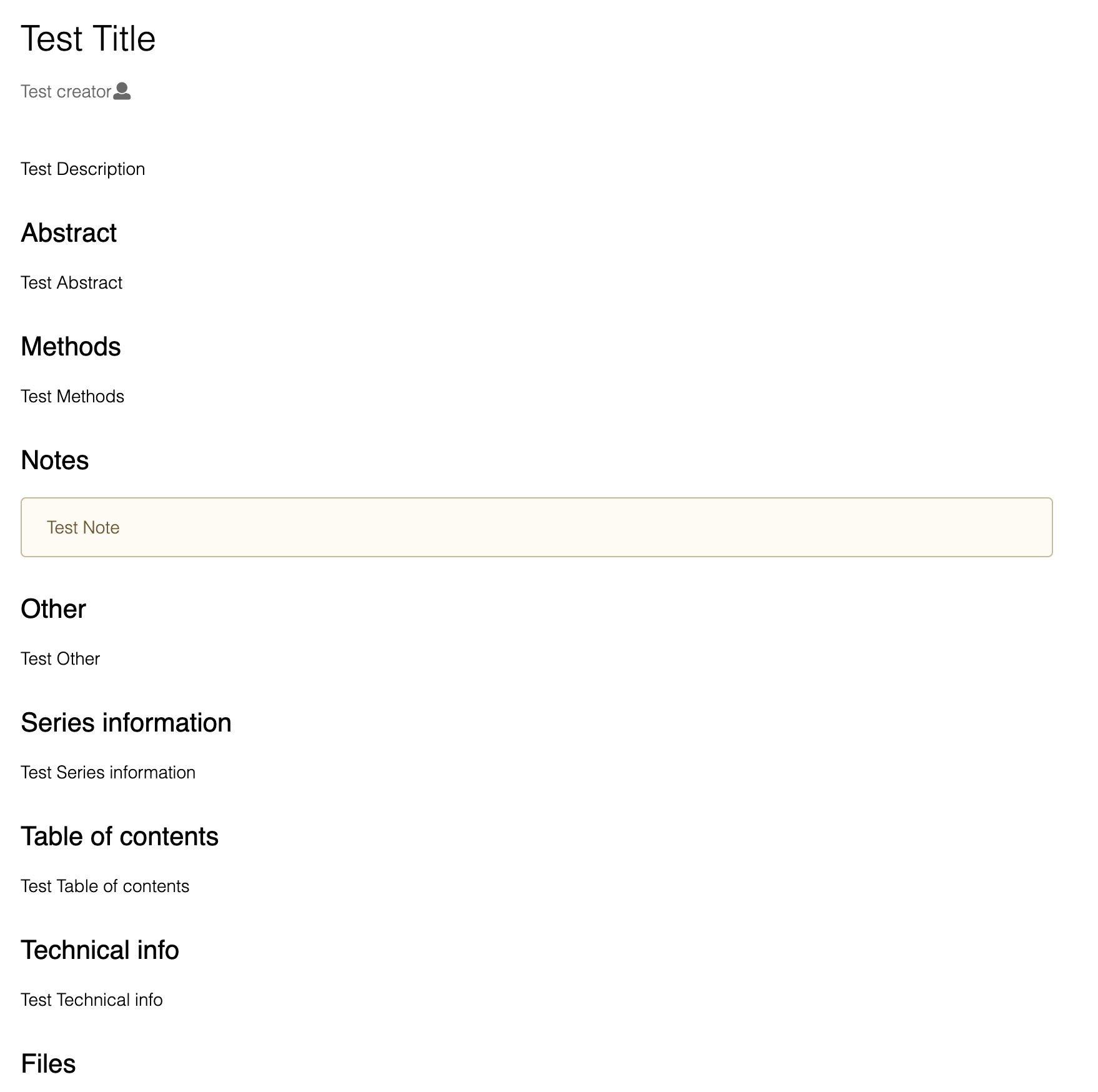Select the Test Methods paragraph

[72, 397]
